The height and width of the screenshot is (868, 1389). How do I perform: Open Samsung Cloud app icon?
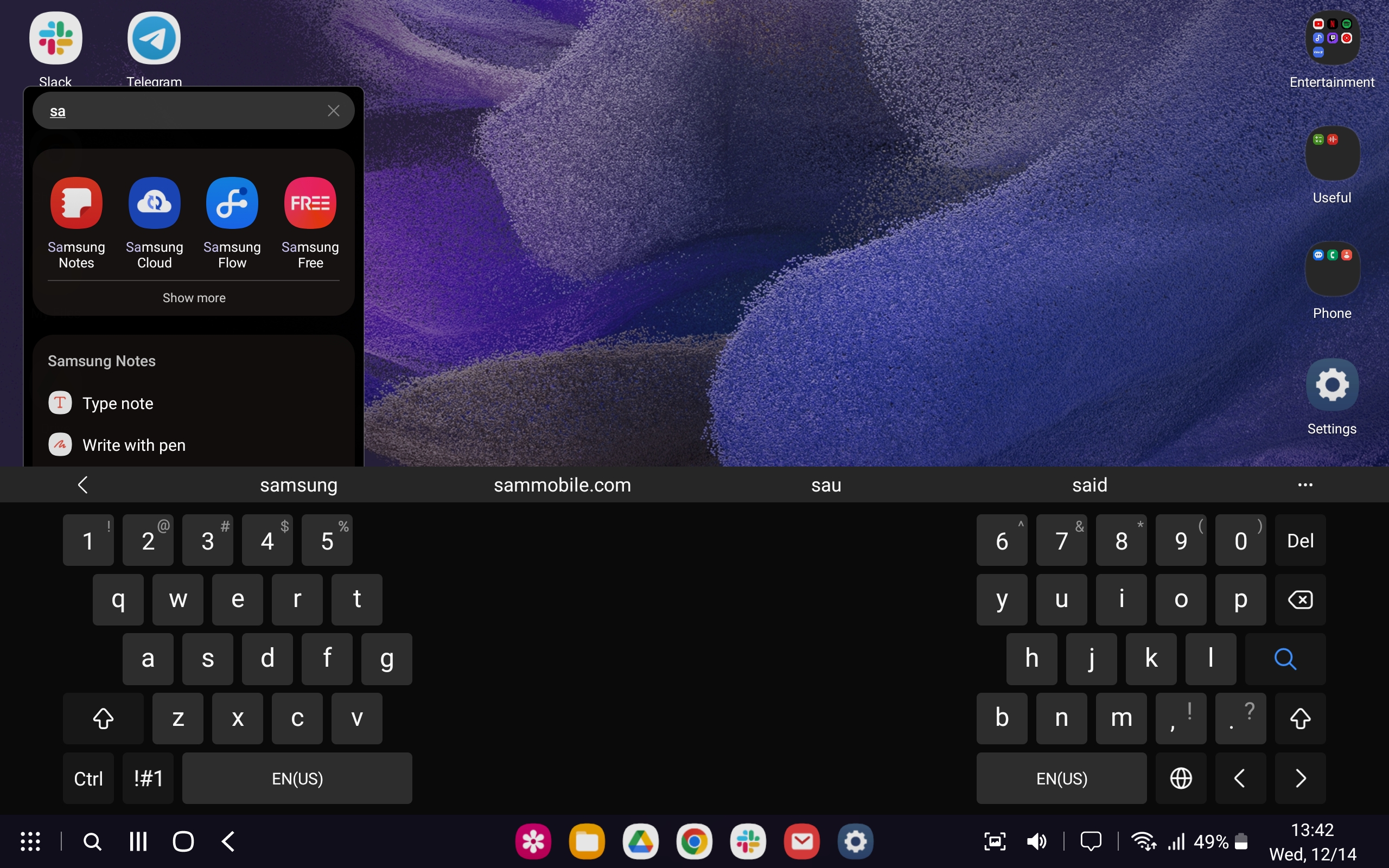coord(155,203)
